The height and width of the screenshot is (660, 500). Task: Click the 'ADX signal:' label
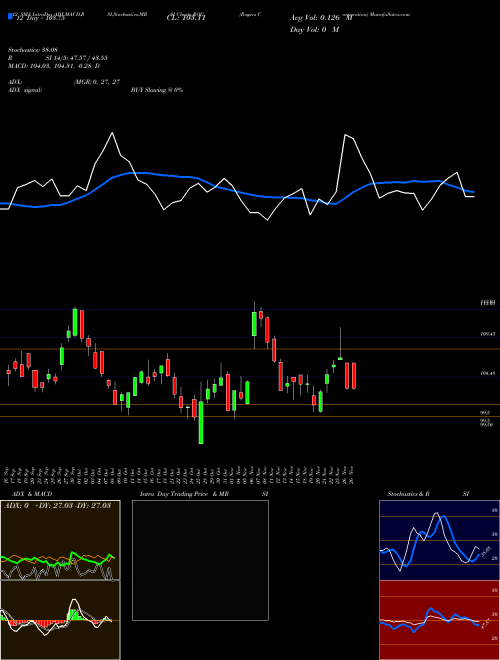click(x=25, y=90)
